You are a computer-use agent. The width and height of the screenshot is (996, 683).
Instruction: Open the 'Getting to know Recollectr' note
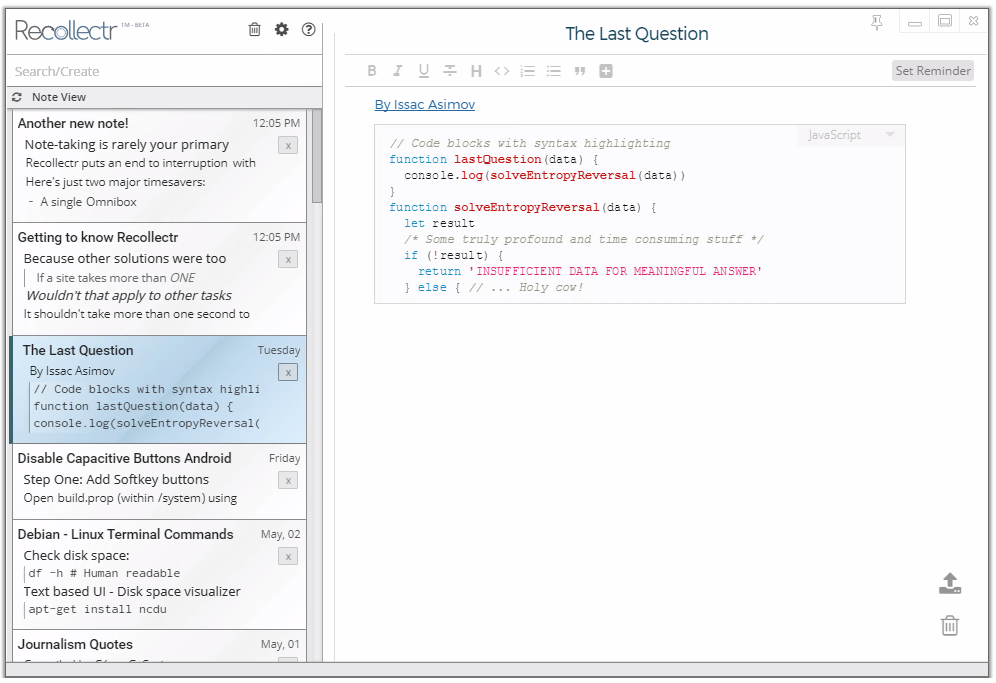click(x=98, y=237)
